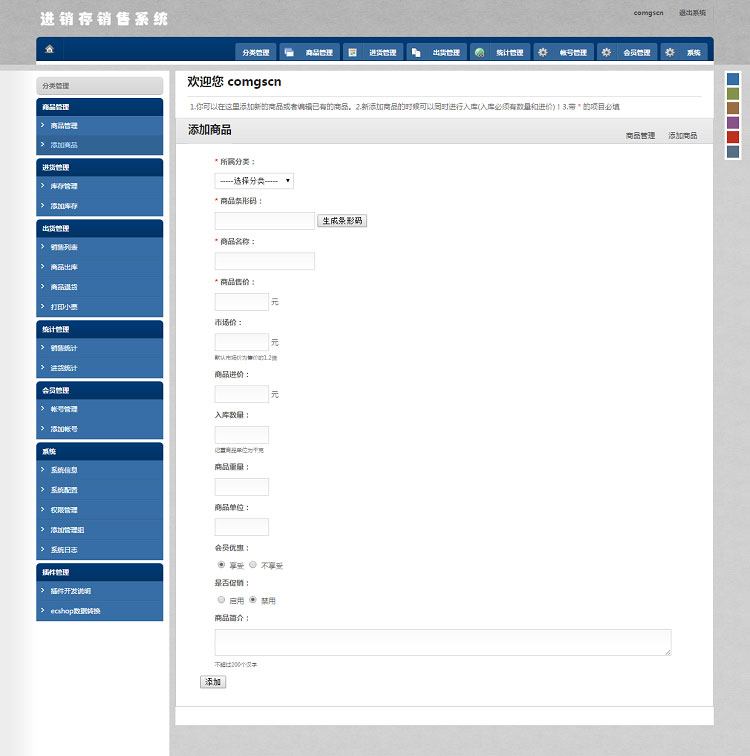The image size is (750, 756).
Task: Click comgscn username link at top right
Action: click(648, 13)
